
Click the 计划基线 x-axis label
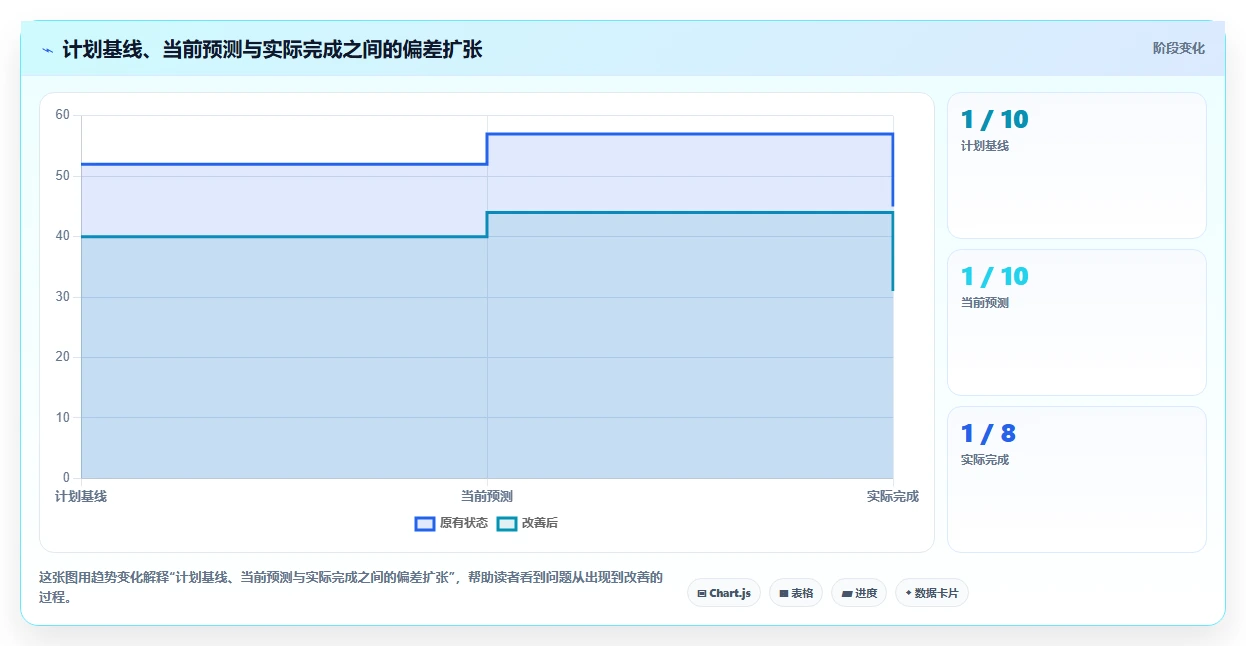(81, 496)
